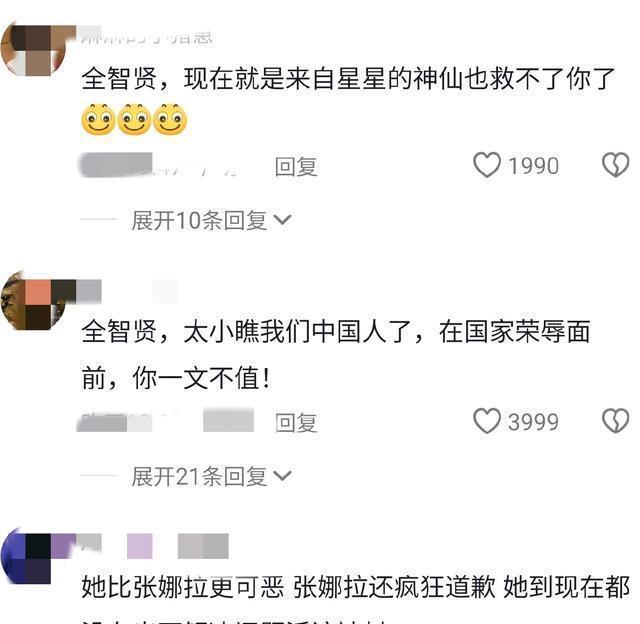This screenshot has width=640, height=624.
Task: Dislike the first comment via broken heart
Action: (616, 165)
